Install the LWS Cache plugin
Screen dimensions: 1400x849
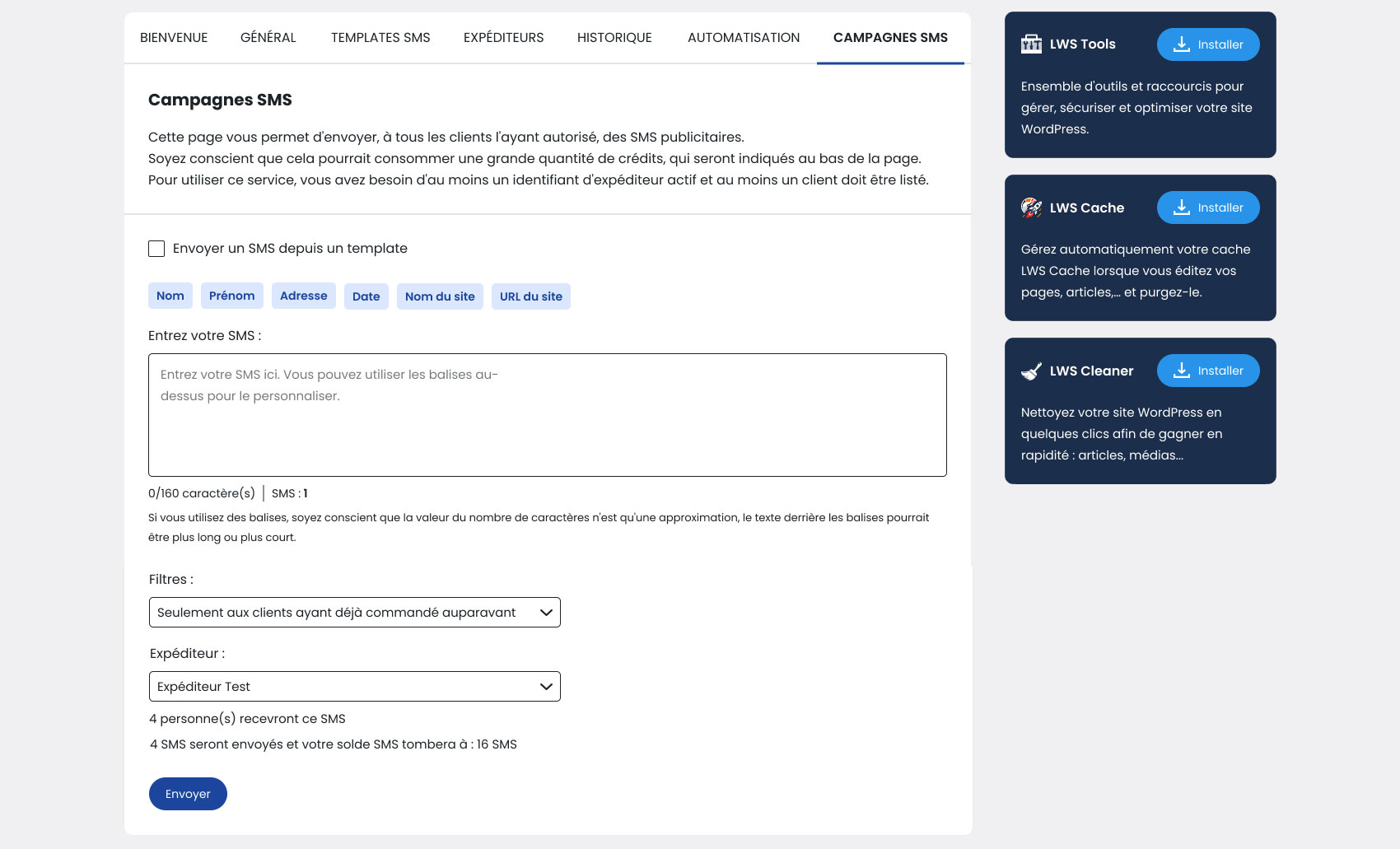(1208, 208)
